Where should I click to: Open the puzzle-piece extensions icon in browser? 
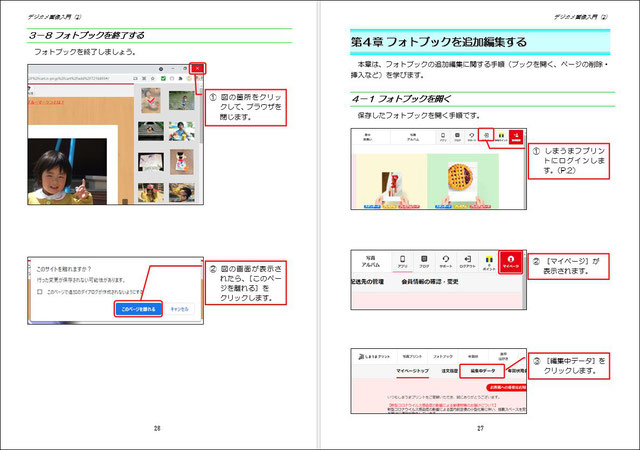click(x=180, y=78)
